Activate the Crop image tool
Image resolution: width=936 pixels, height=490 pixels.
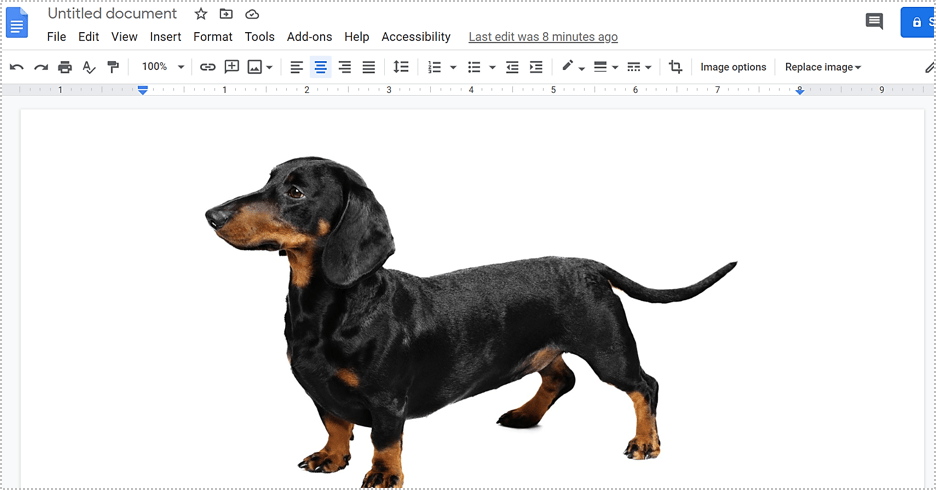pos(675,67)
